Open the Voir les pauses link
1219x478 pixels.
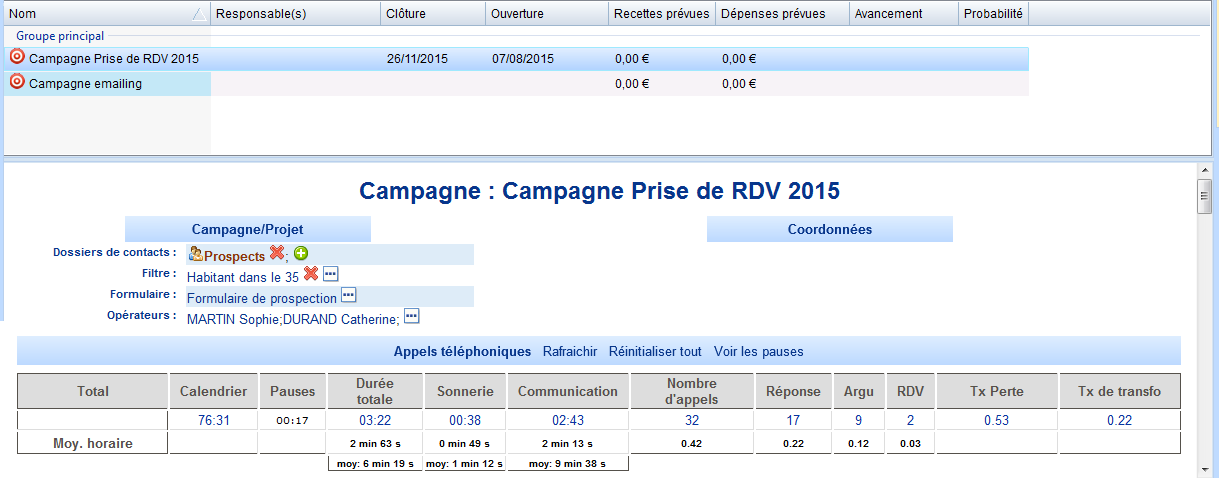coord(759,352)
